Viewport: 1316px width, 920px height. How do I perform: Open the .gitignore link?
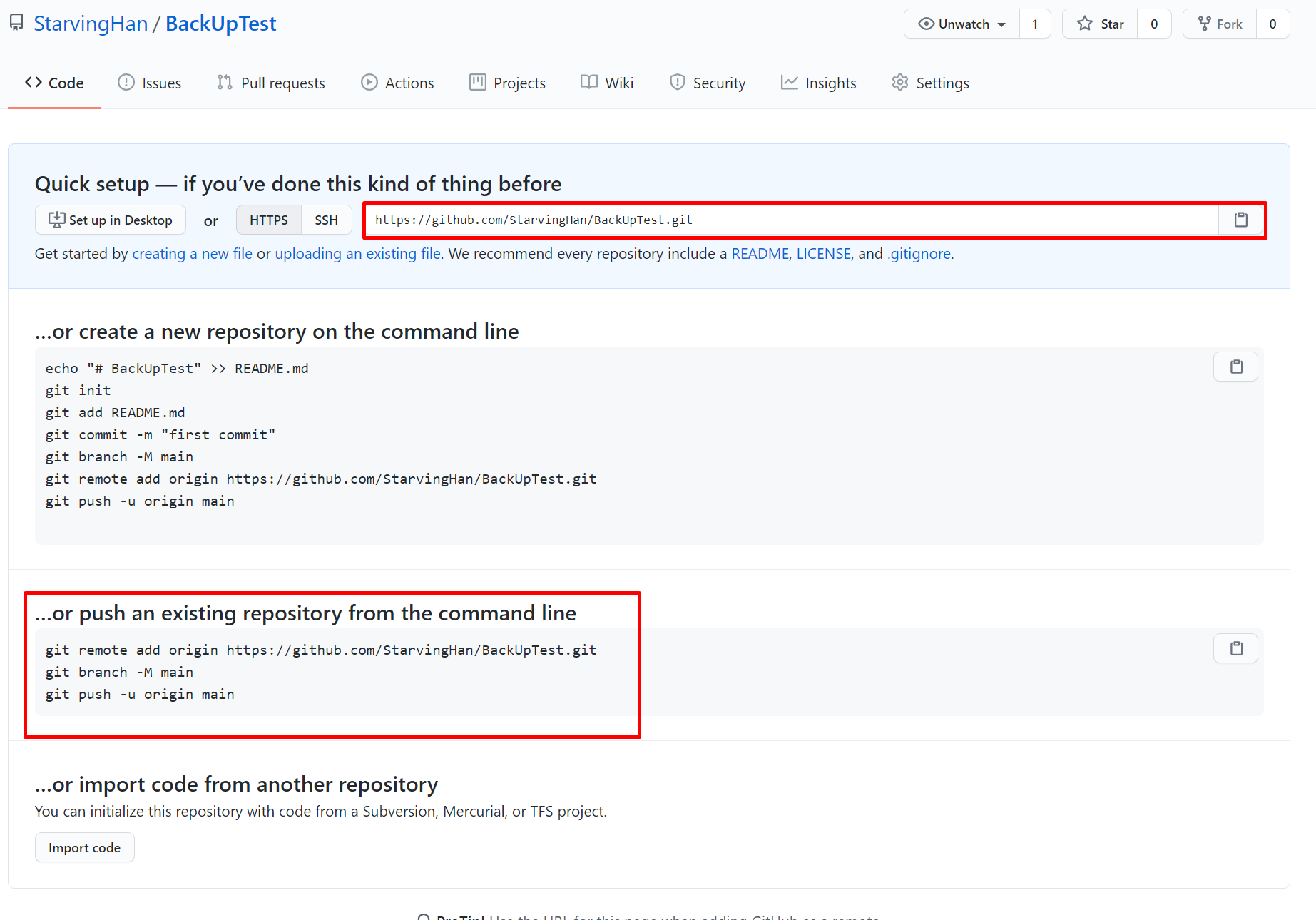919,254
